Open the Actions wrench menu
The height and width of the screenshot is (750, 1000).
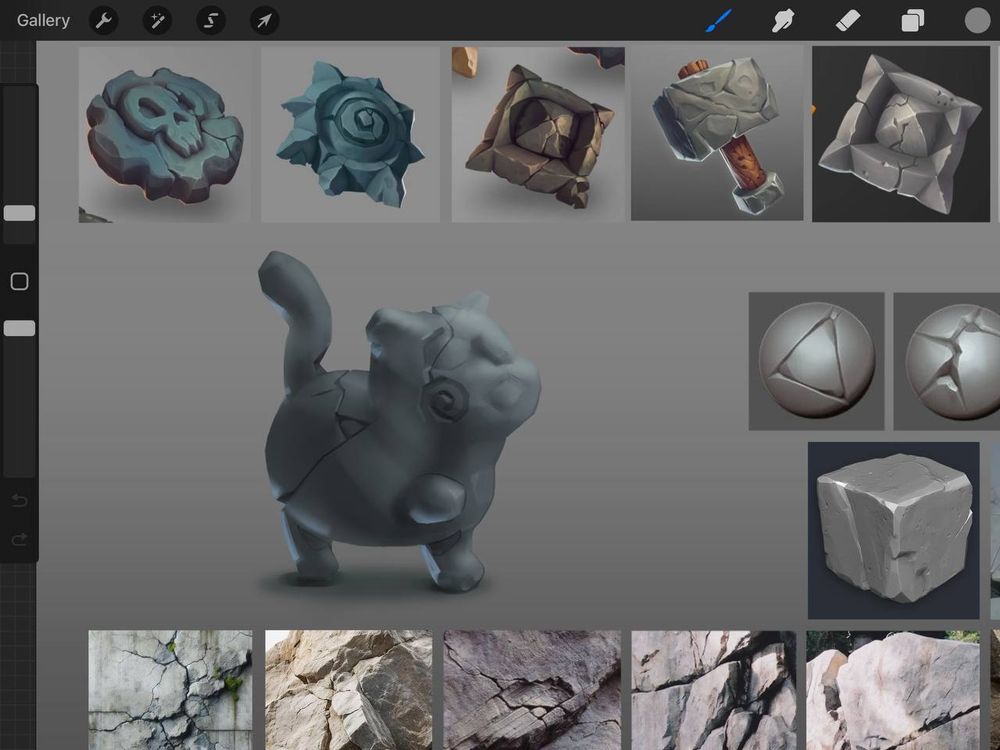pos(103,21)
